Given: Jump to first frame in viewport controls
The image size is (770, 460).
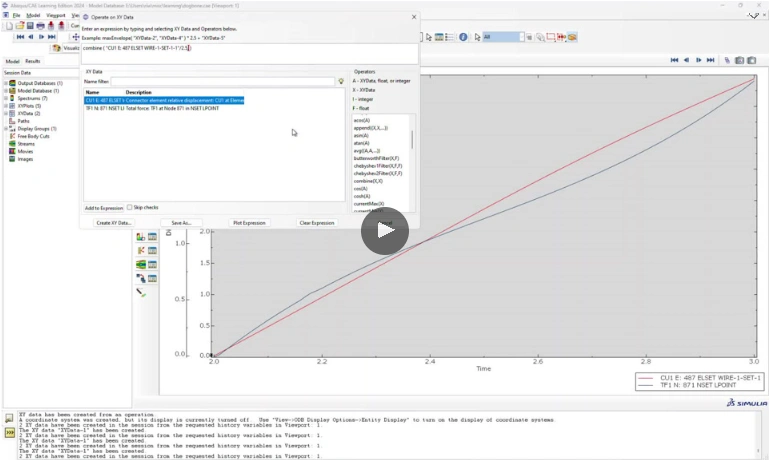Looking at the screenshot, I should click(x=674, y=60).
